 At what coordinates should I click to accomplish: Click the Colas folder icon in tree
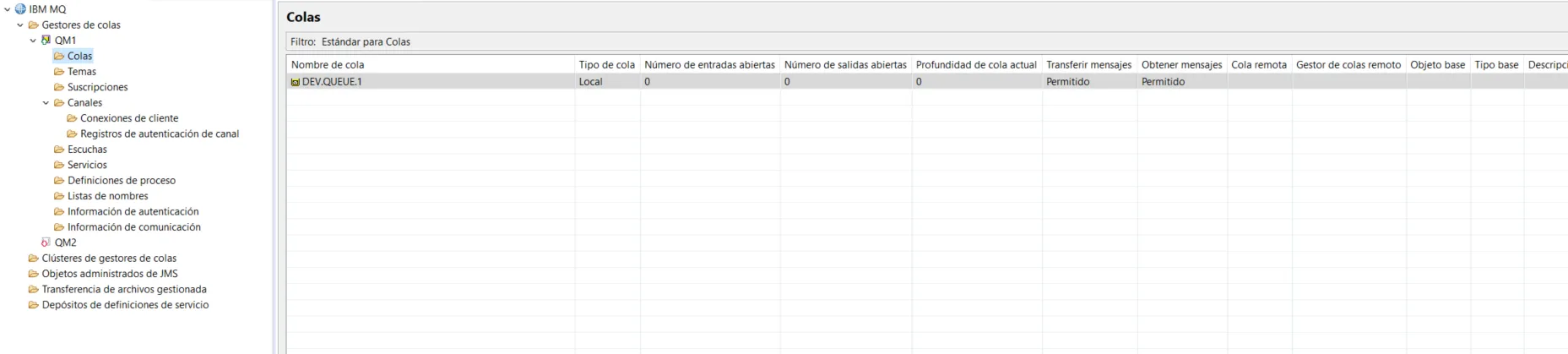pos(59,56)
